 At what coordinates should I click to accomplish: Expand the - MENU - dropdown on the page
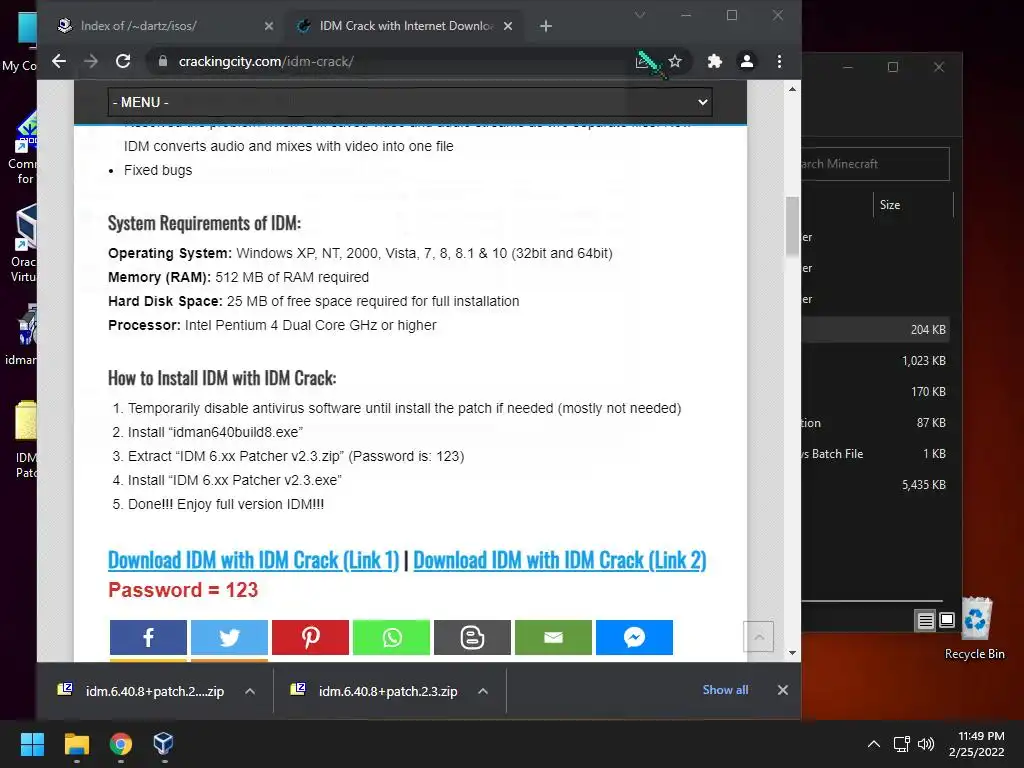point(409,103)
